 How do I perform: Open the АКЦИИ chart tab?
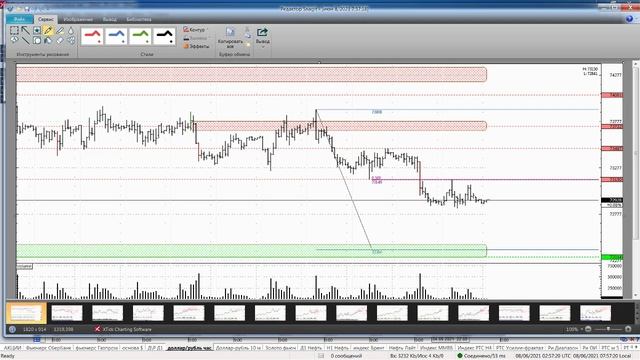tap(12, 348)
